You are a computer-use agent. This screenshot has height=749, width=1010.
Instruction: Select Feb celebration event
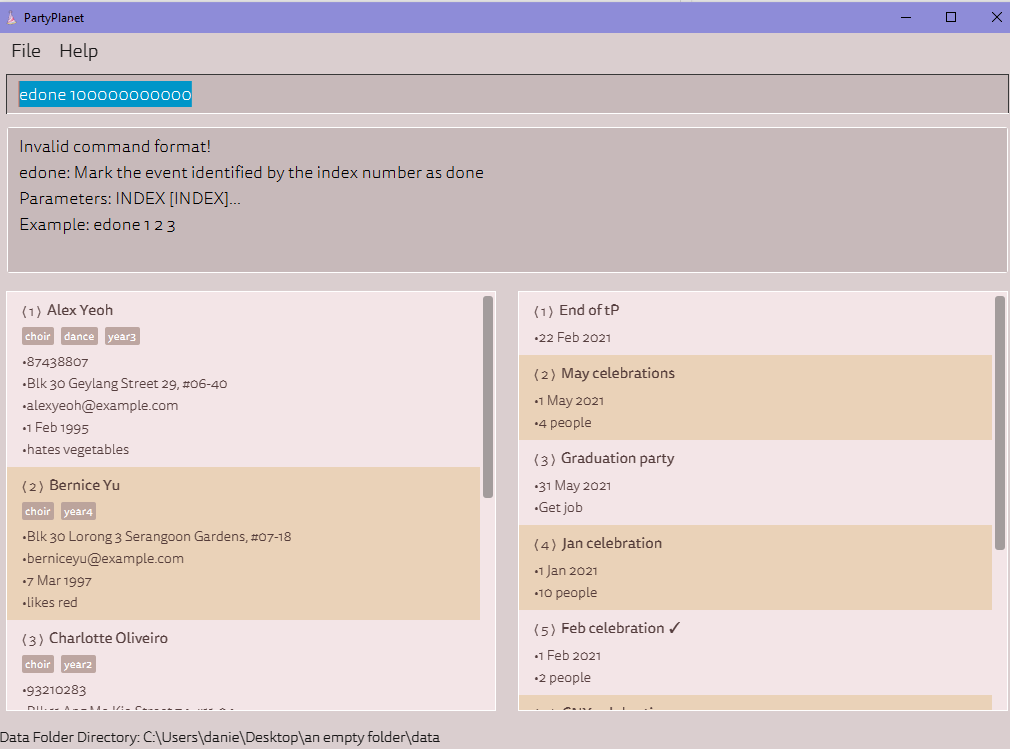613,629
